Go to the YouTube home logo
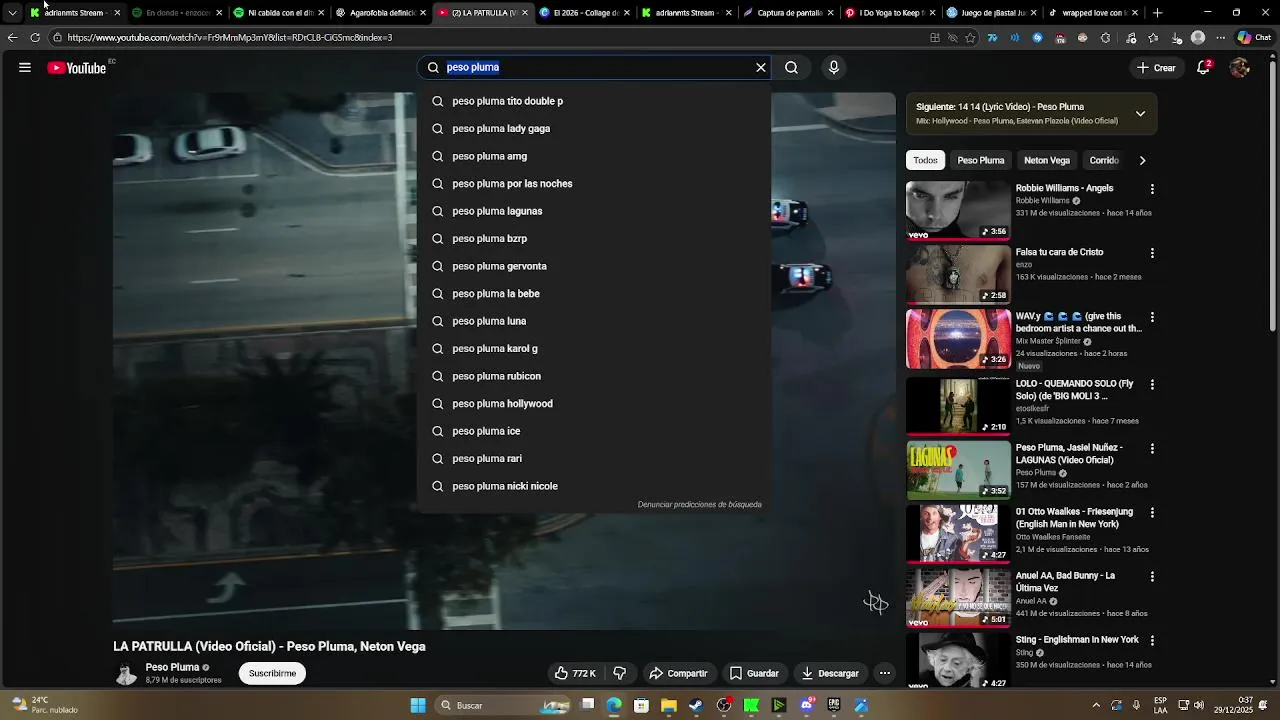The height and width of the screenshot is (720, 1280). tap(77, 68)
